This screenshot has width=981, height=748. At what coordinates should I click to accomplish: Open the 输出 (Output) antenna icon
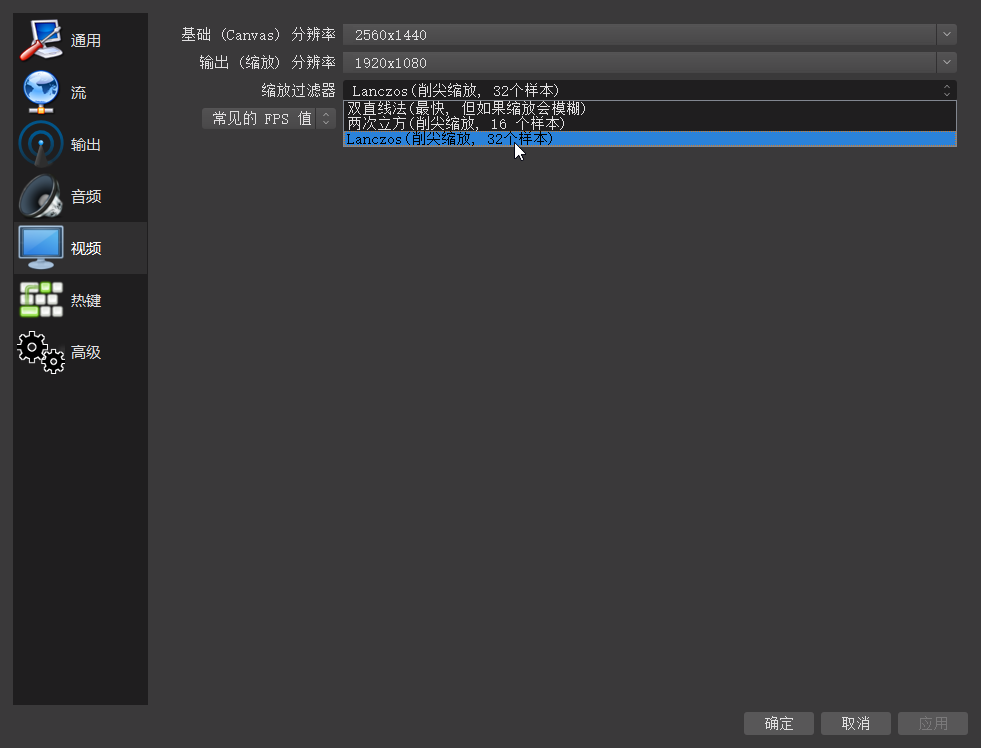click(x=41, y=144)
